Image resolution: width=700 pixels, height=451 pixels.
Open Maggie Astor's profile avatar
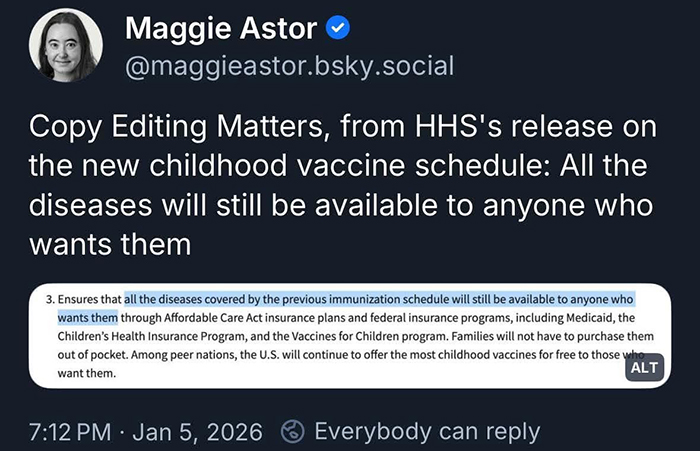click(65, 45)
